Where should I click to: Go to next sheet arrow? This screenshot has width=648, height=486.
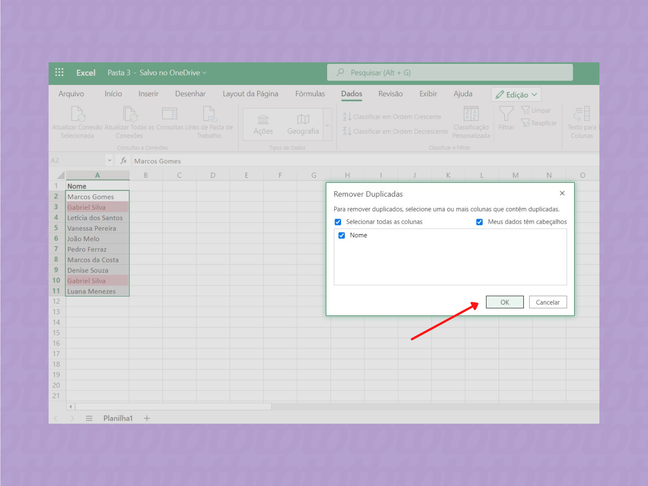click(72, 418)
